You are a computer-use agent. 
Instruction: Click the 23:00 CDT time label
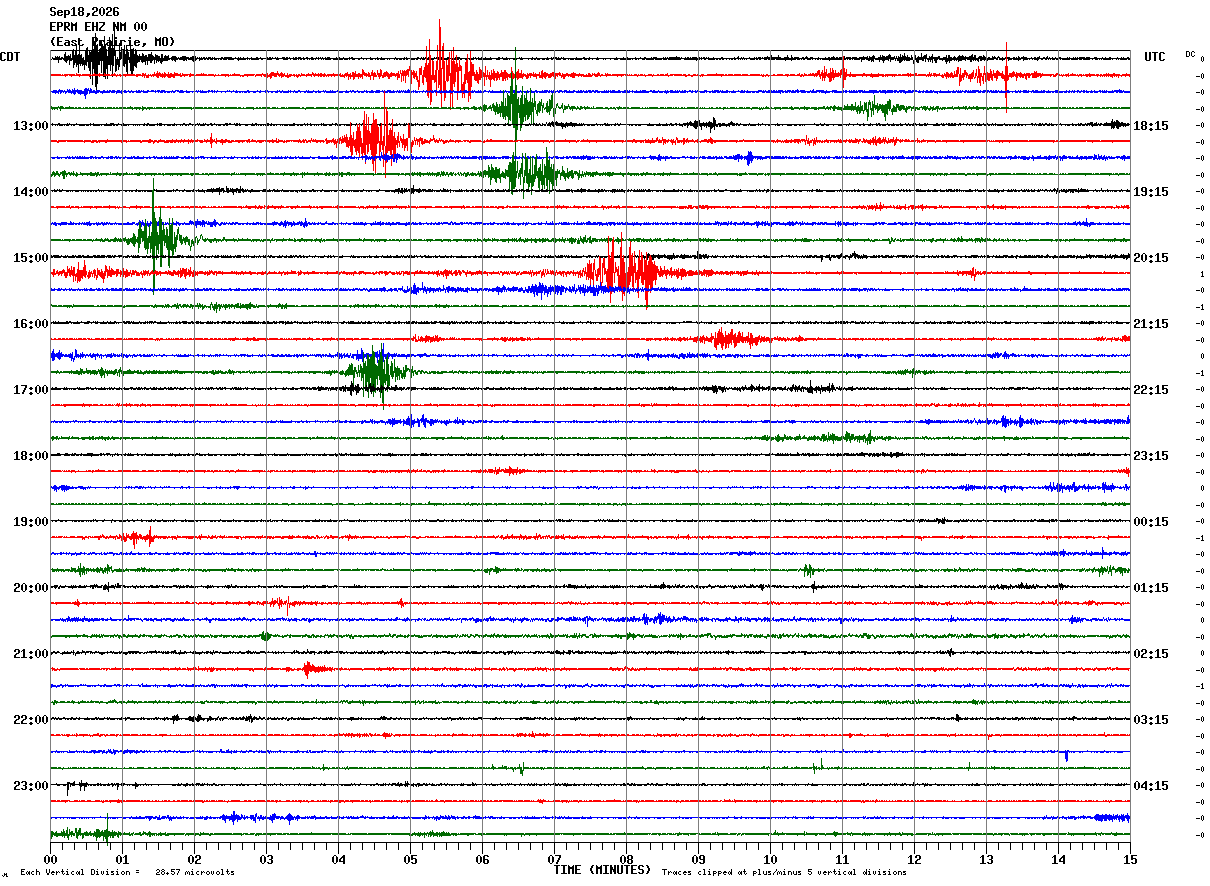point(30,786)
